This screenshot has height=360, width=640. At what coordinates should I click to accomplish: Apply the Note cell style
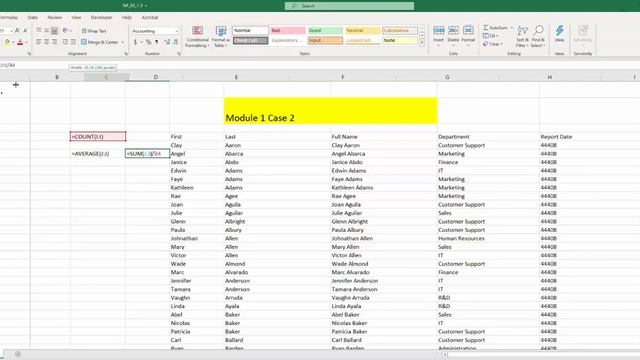[x=400, y=40]
